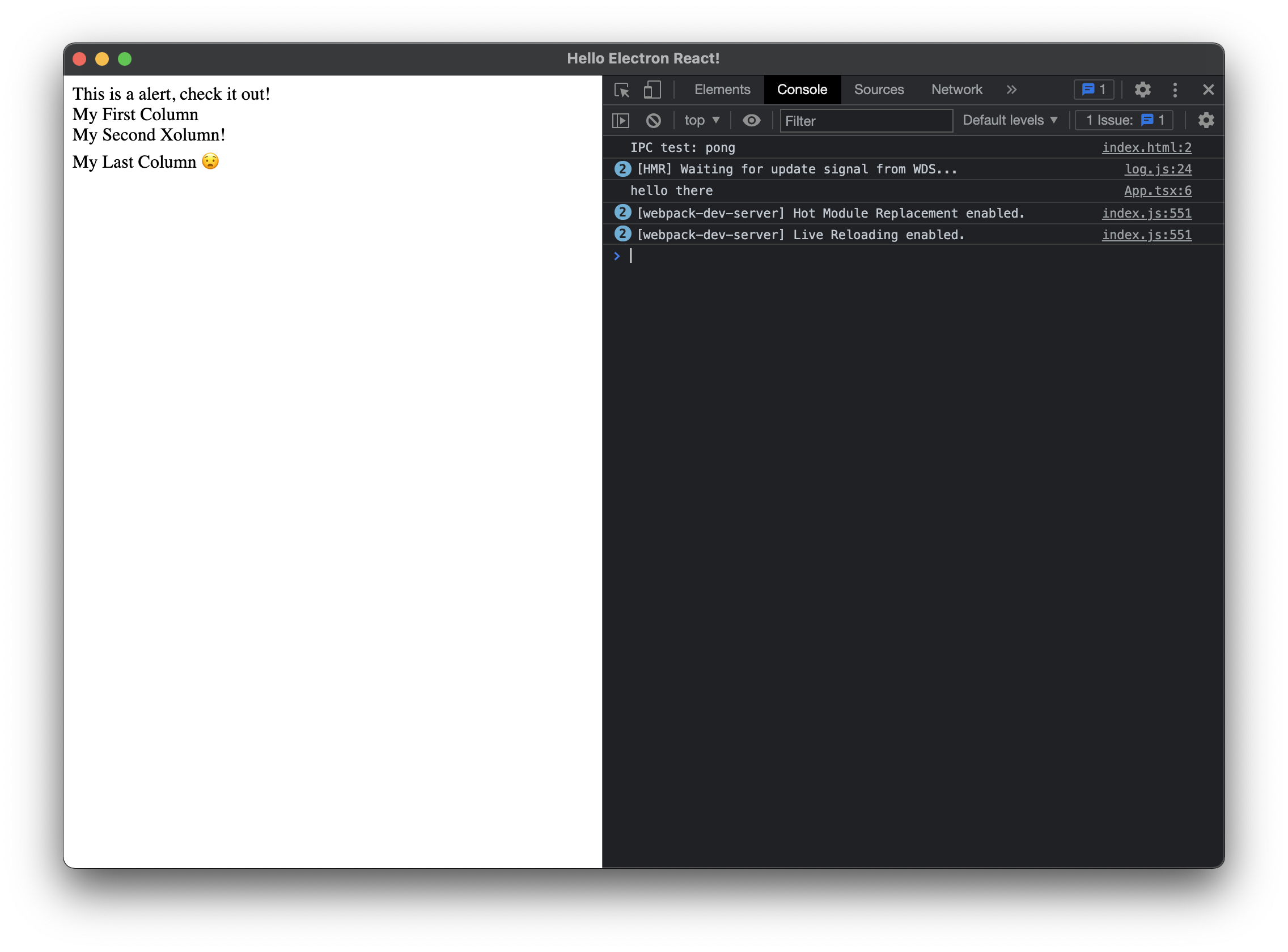Switch to the Sources tab
Image resolution: width=1288 pixels, height=952 pixels.
click(x=879, y=90)
